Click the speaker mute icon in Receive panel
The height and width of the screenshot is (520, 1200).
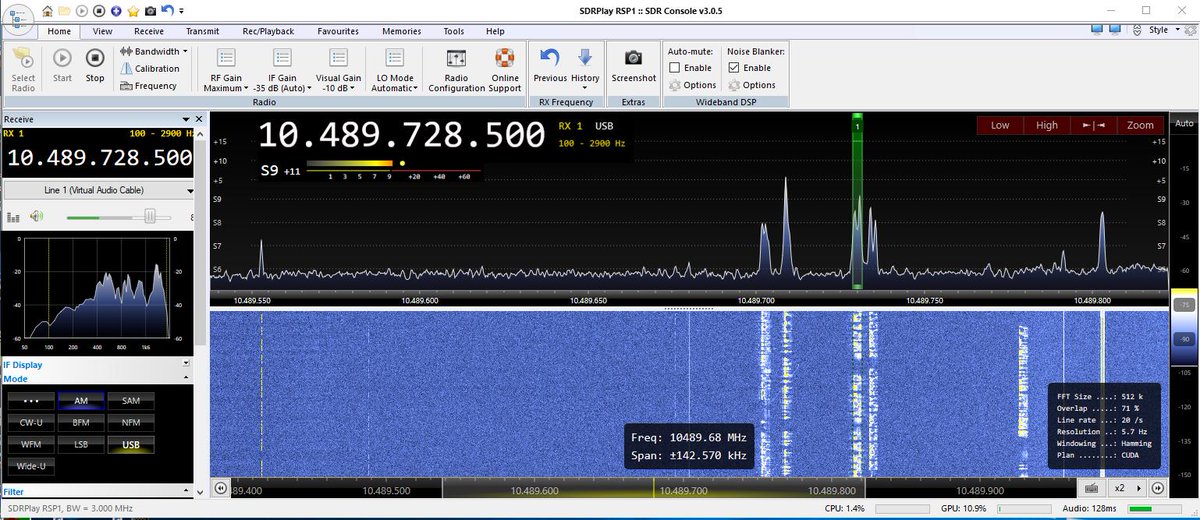[x=37, y=216]
